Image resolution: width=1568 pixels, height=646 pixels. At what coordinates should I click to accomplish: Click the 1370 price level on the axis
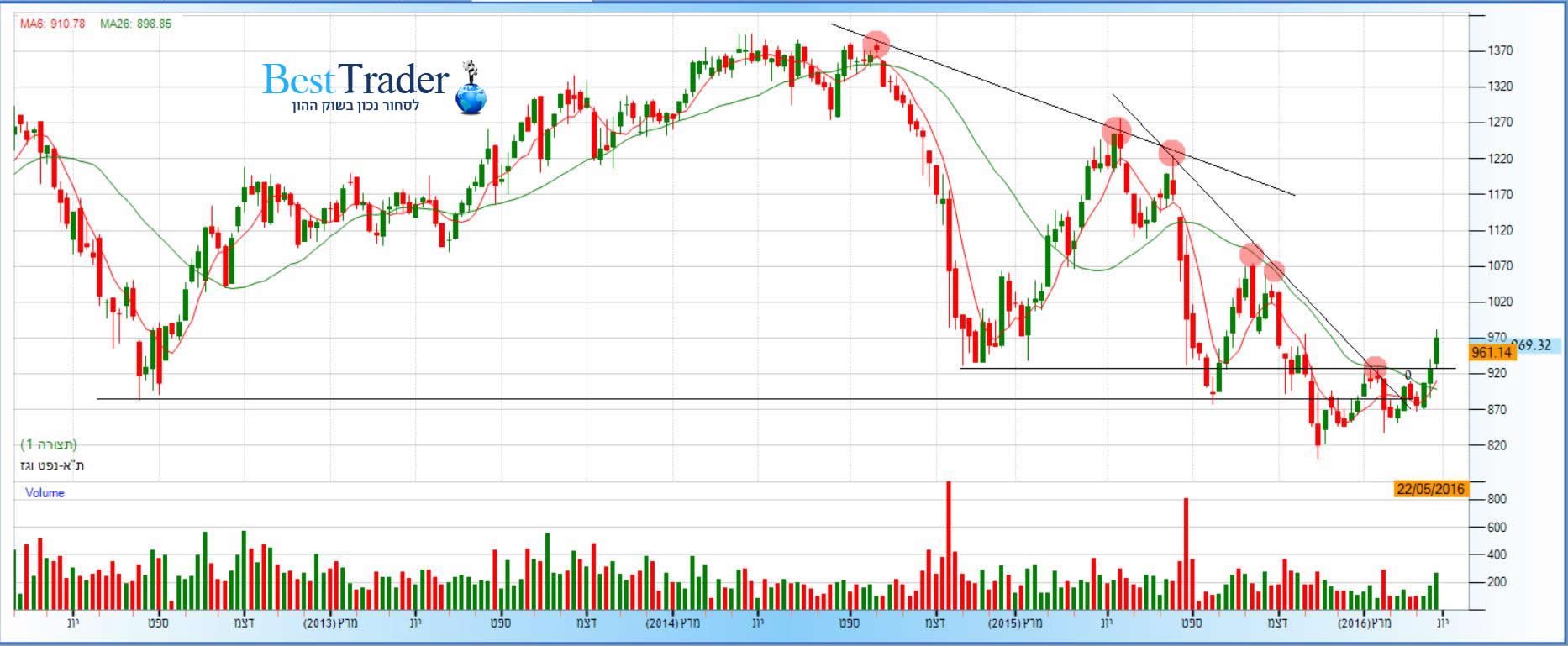(x=1500, y=51)
